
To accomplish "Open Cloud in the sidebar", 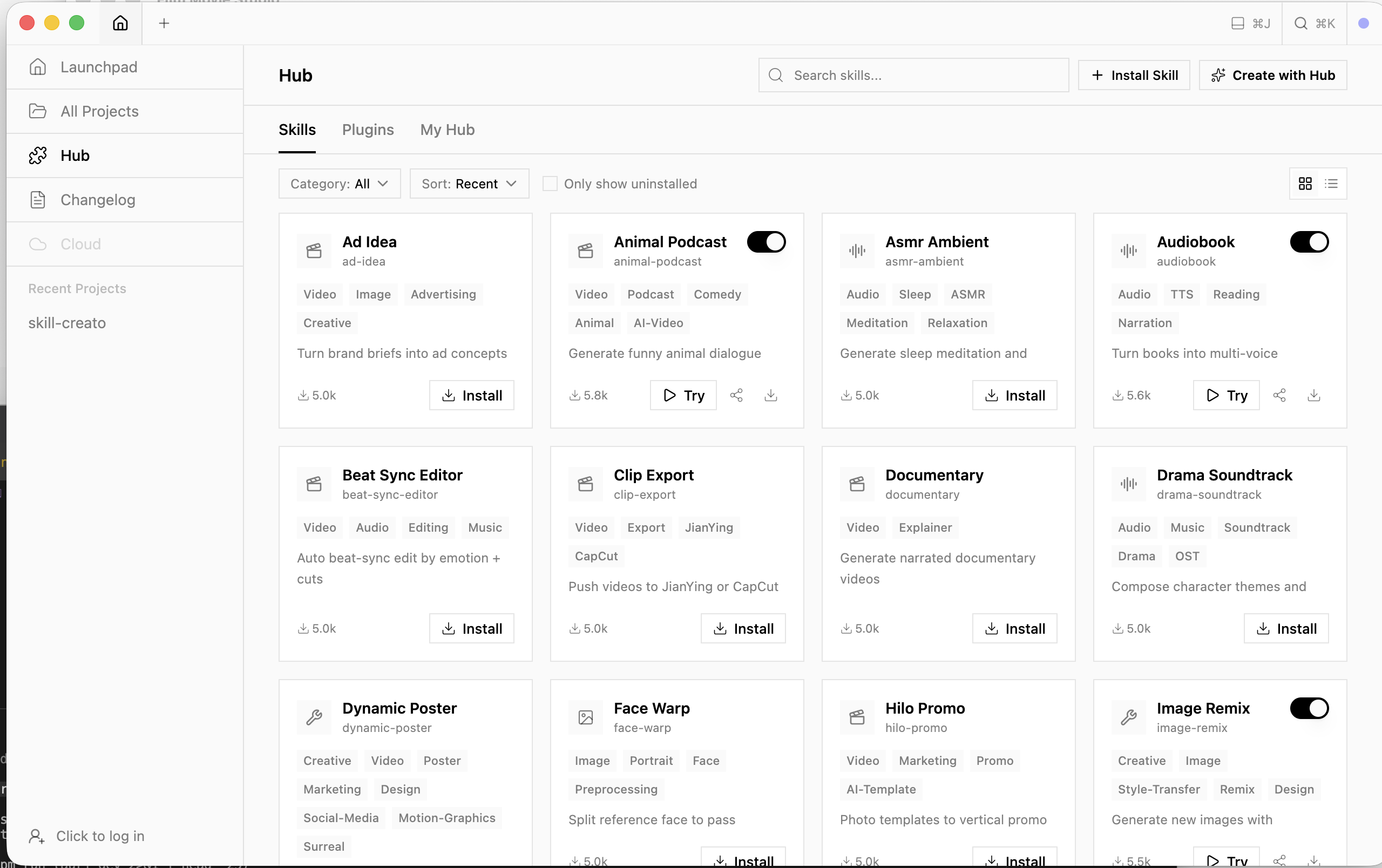I will pyautogui.click(x=125, y=244).
